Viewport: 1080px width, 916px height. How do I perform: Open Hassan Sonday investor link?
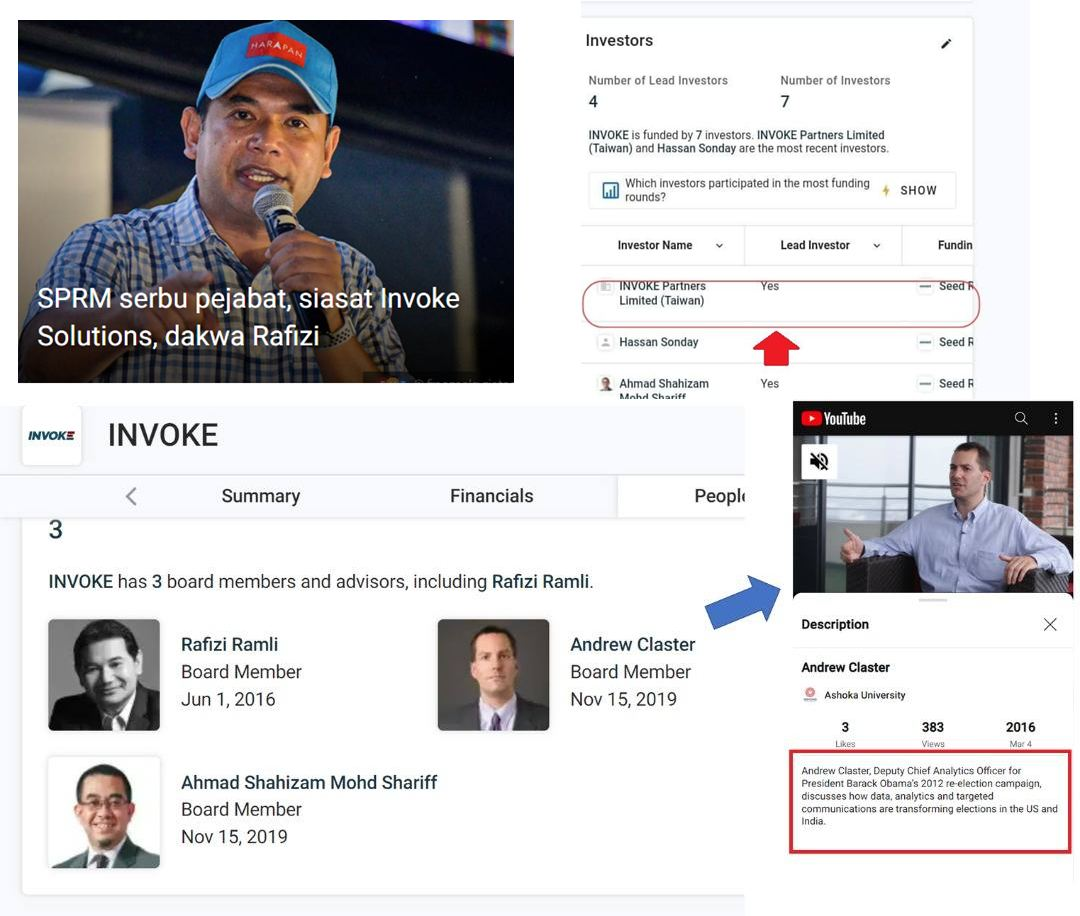click(658, 342)
